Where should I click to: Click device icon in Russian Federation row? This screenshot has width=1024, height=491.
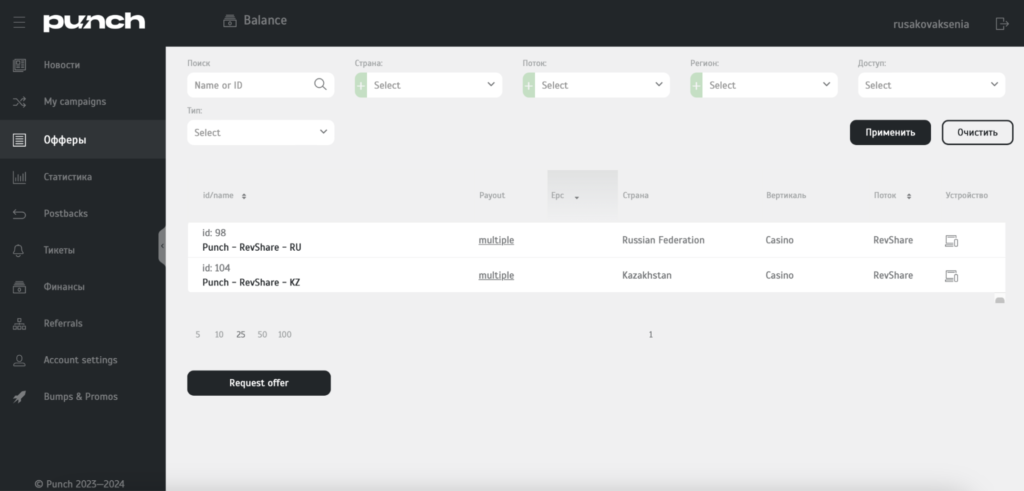(952, 241)
